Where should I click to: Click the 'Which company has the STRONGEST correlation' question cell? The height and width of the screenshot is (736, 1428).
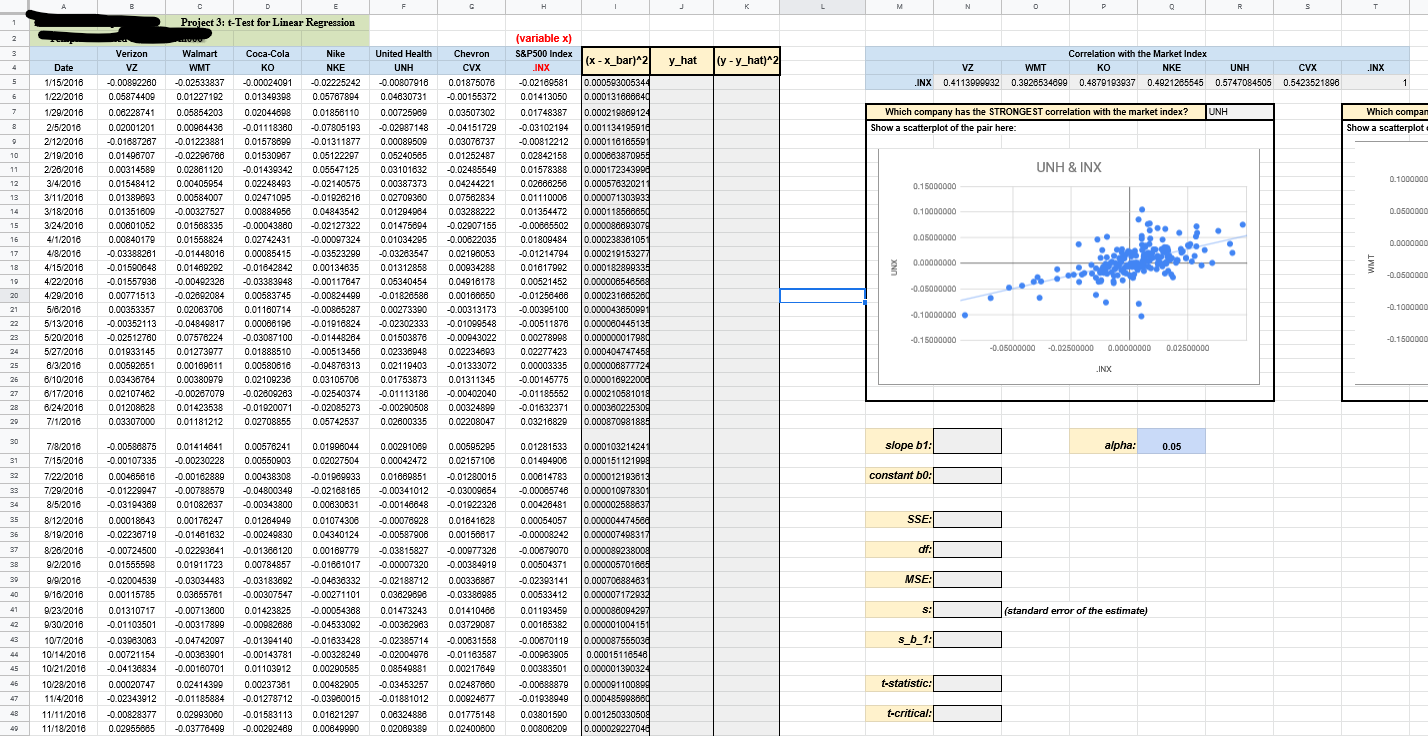pos(1036,112)
